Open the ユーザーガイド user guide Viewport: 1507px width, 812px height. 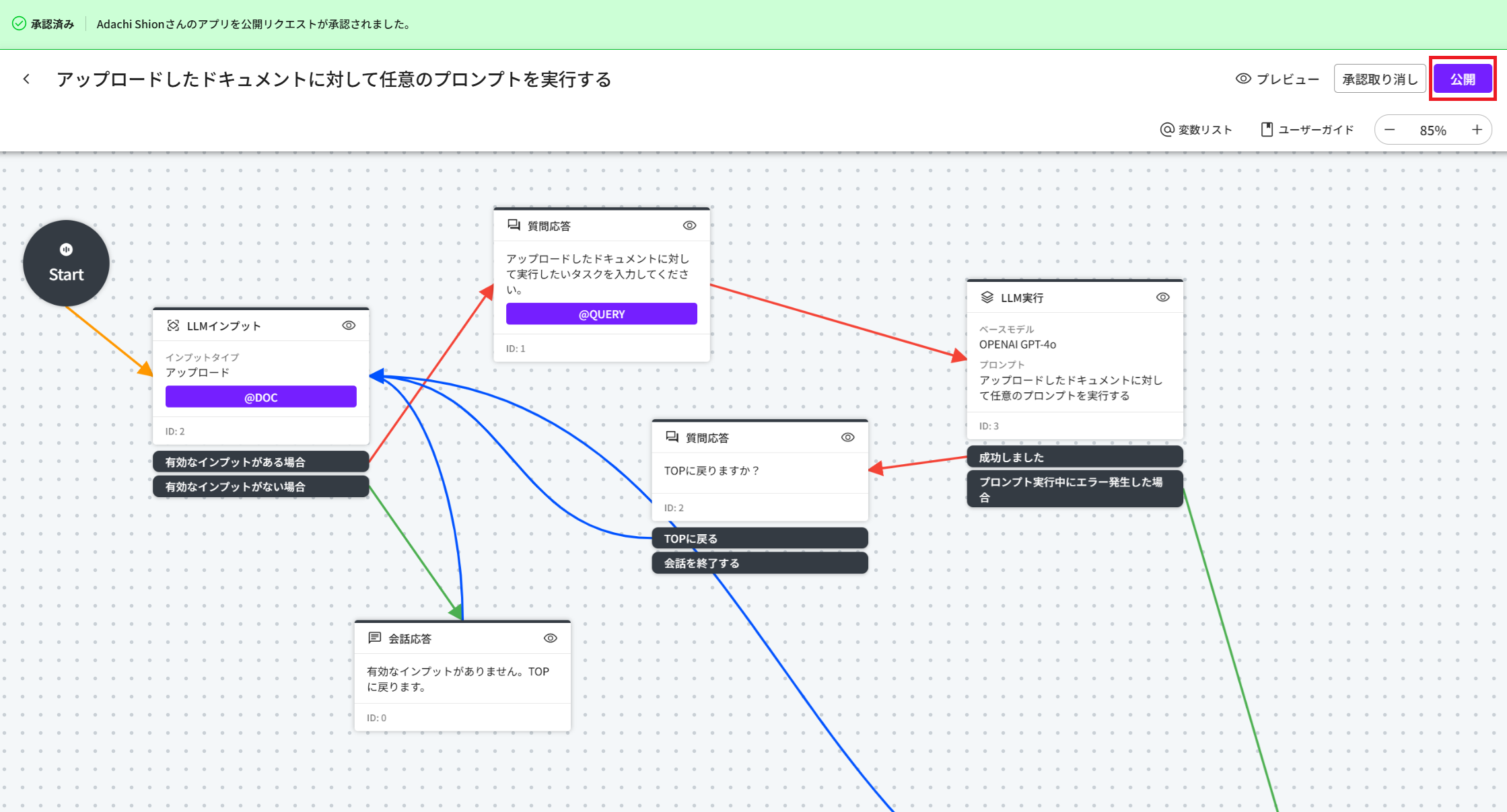1307,130
